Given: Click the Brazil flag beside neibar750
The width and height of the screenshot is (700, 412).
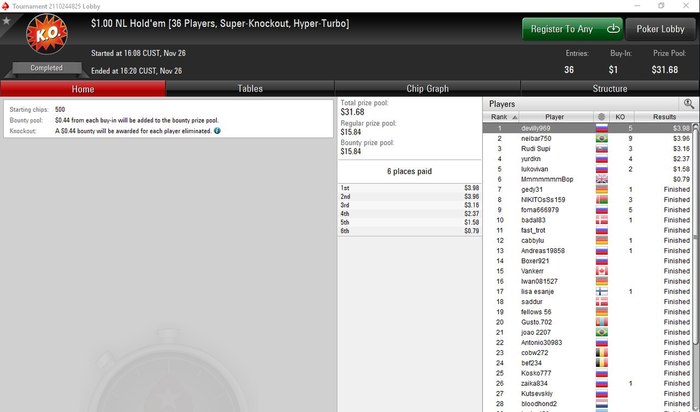Looking at the screenshot, I should pos(601,138).
